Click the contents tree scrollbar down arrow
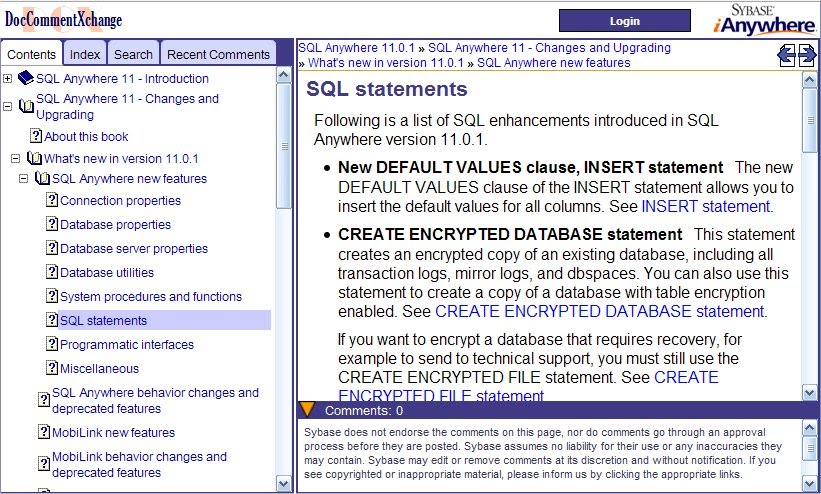 (283, 484)
